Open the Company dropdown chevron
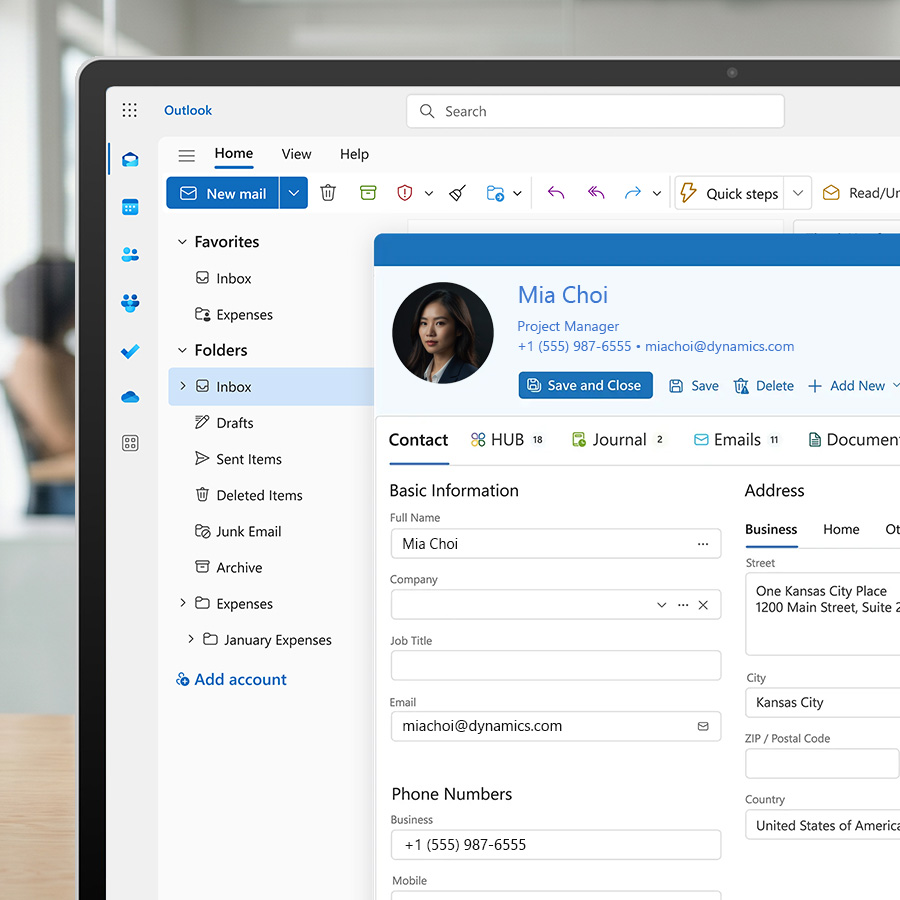 point(662,605)
